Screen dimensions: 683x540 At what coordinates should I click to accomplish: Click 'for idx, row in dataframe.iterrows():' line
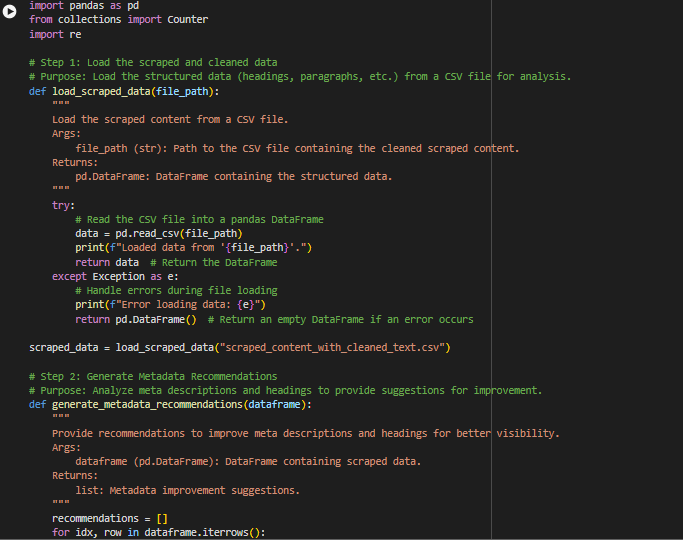point(159,533)
